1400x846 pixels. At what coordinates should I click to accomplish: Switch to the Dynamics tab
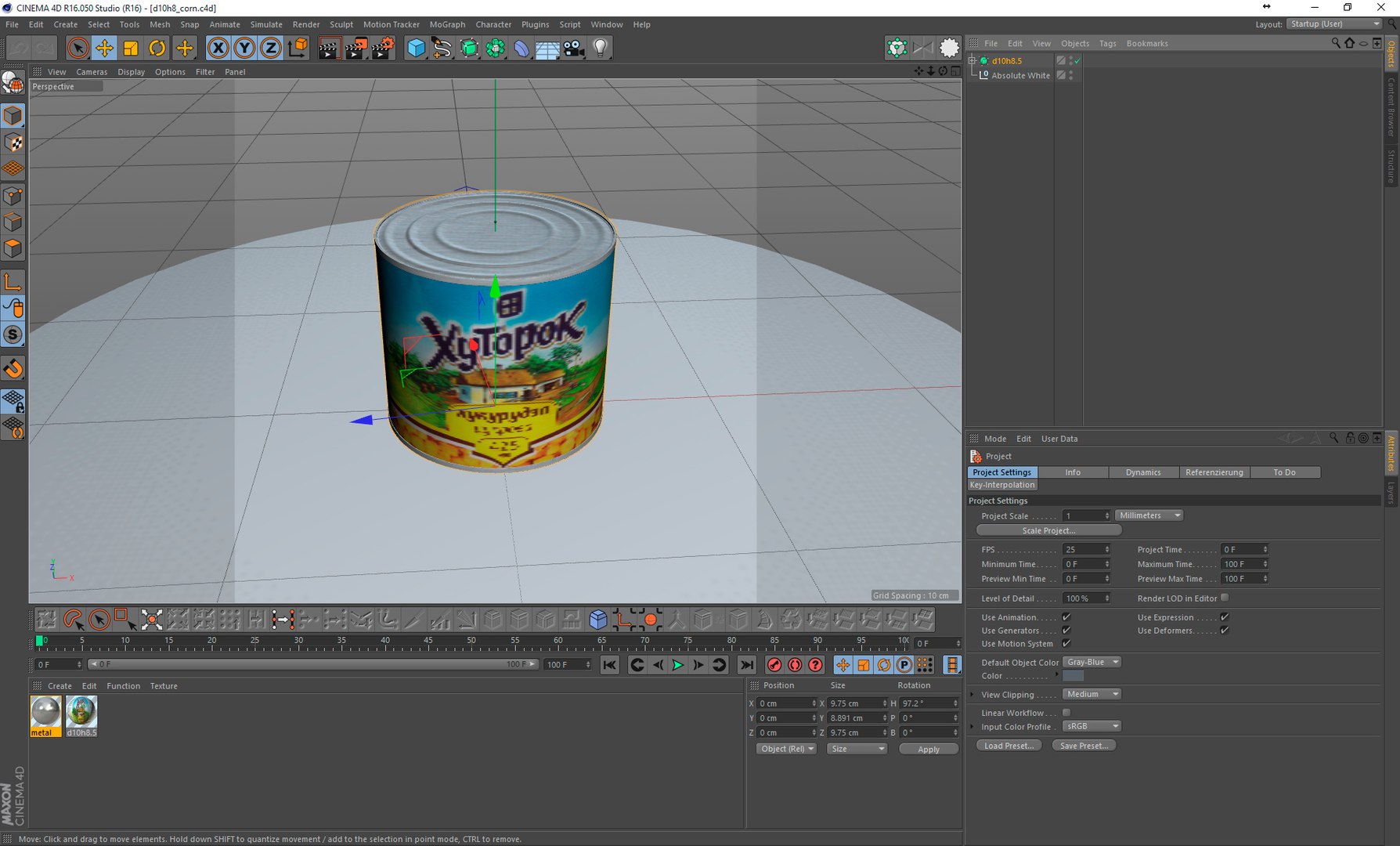point(1143,472)
